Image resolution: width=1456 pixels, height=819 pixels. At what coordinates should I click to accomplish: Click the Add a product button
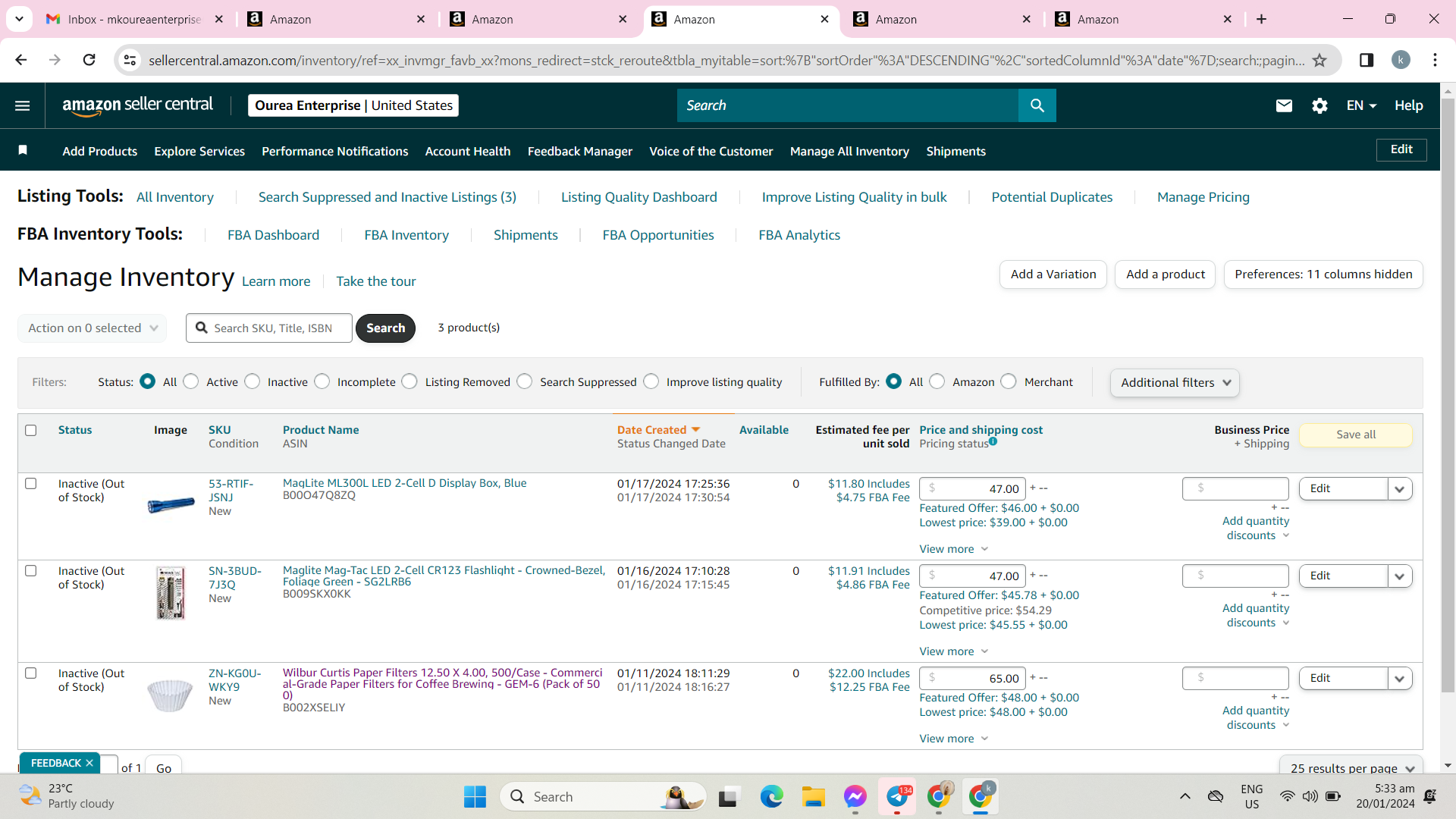pyautogui.click(x=1166, y=275)
